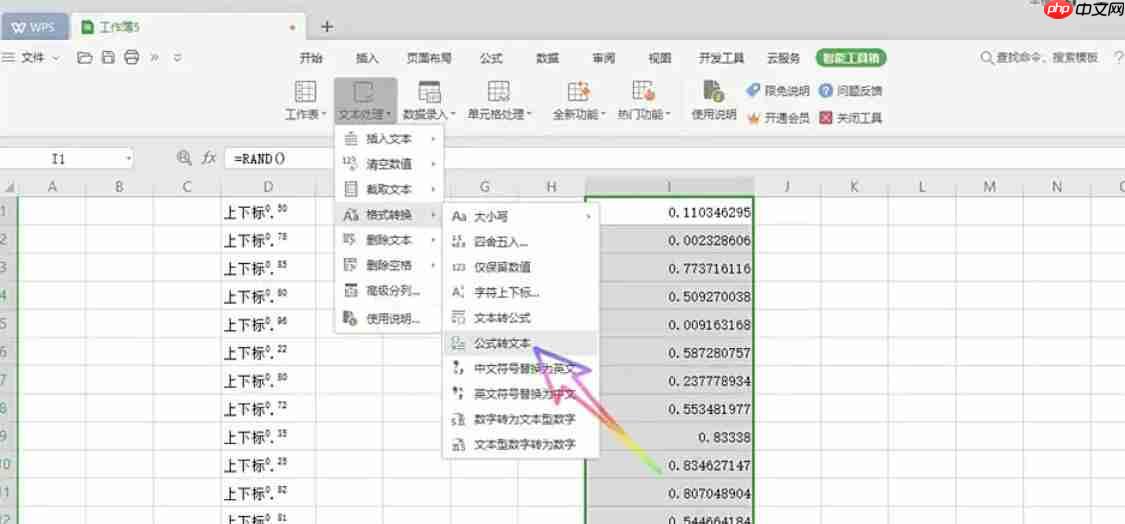Choose 仅保留数值 in submenu

tap(520, 267)
